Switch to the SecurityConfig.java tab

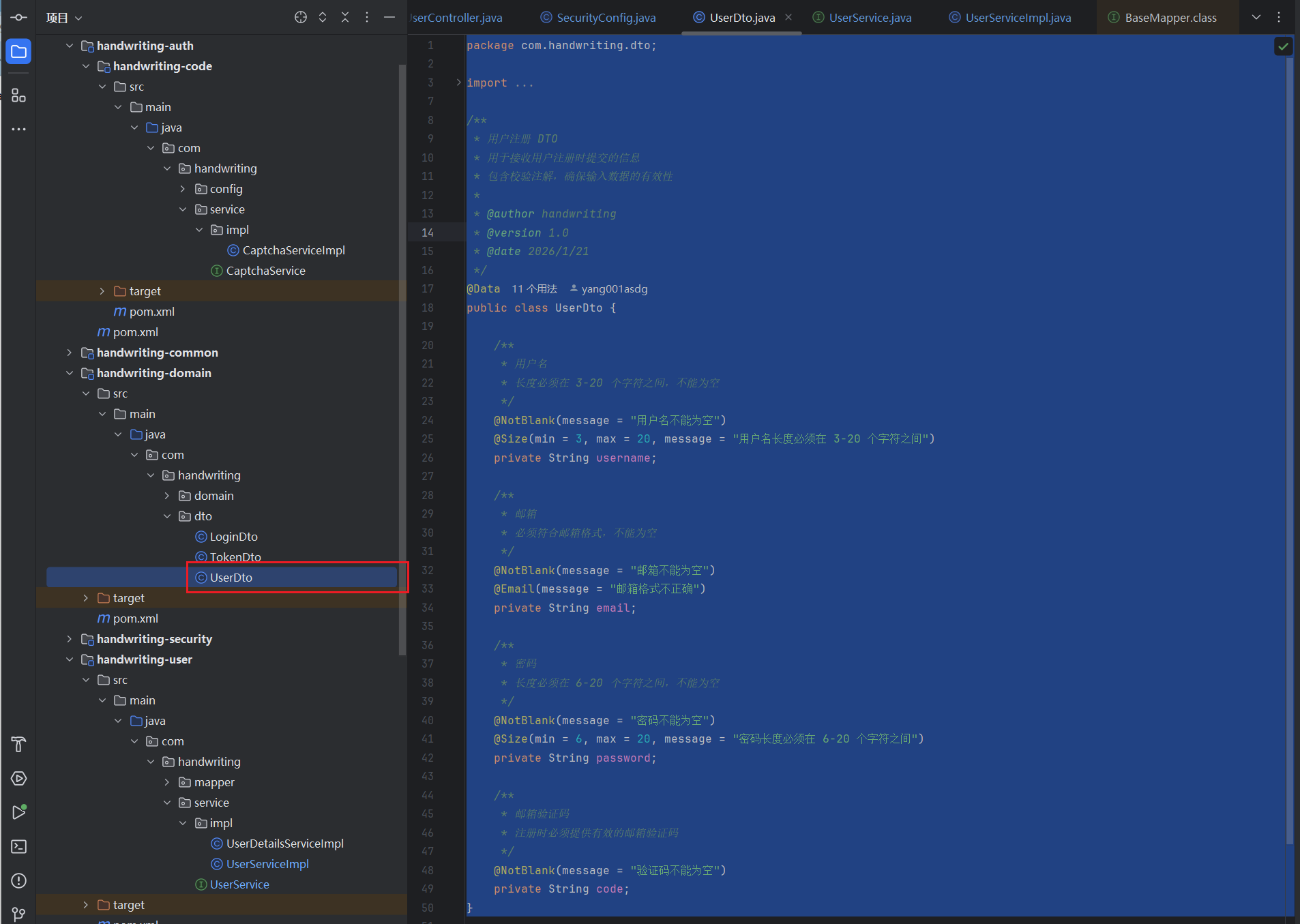(605, 18)
